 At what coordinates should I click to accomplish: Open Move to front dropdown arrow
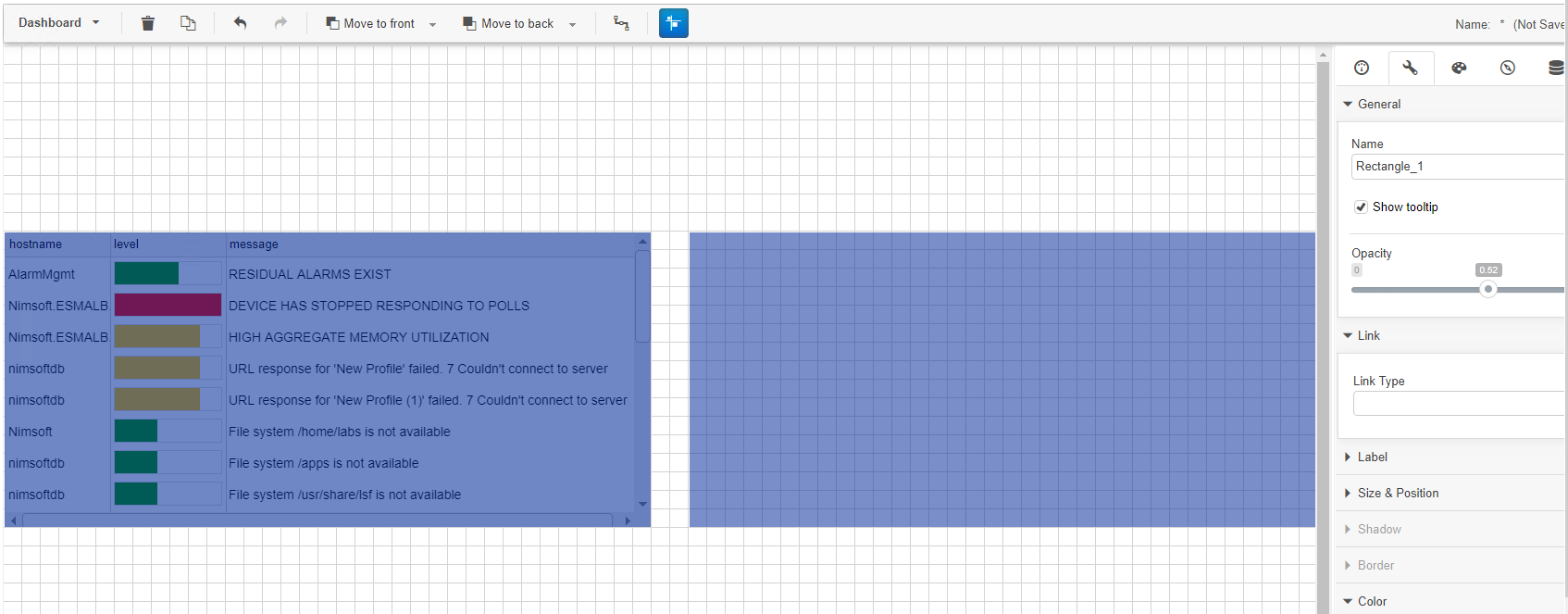pyautogui.click(x=432, y=24)
